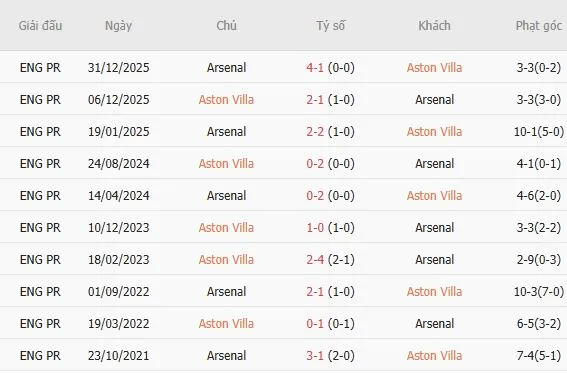Click Aston Villa home team on 10/12/2023

coord(226,227)
